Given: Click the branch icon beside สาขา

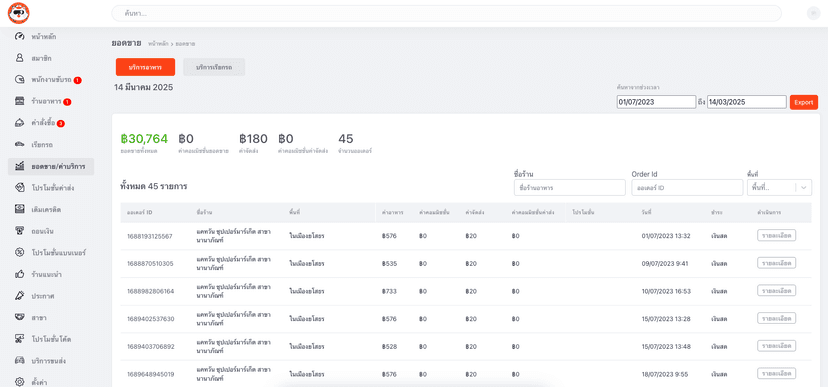Looking at the screenshot, I should (20, 317).
